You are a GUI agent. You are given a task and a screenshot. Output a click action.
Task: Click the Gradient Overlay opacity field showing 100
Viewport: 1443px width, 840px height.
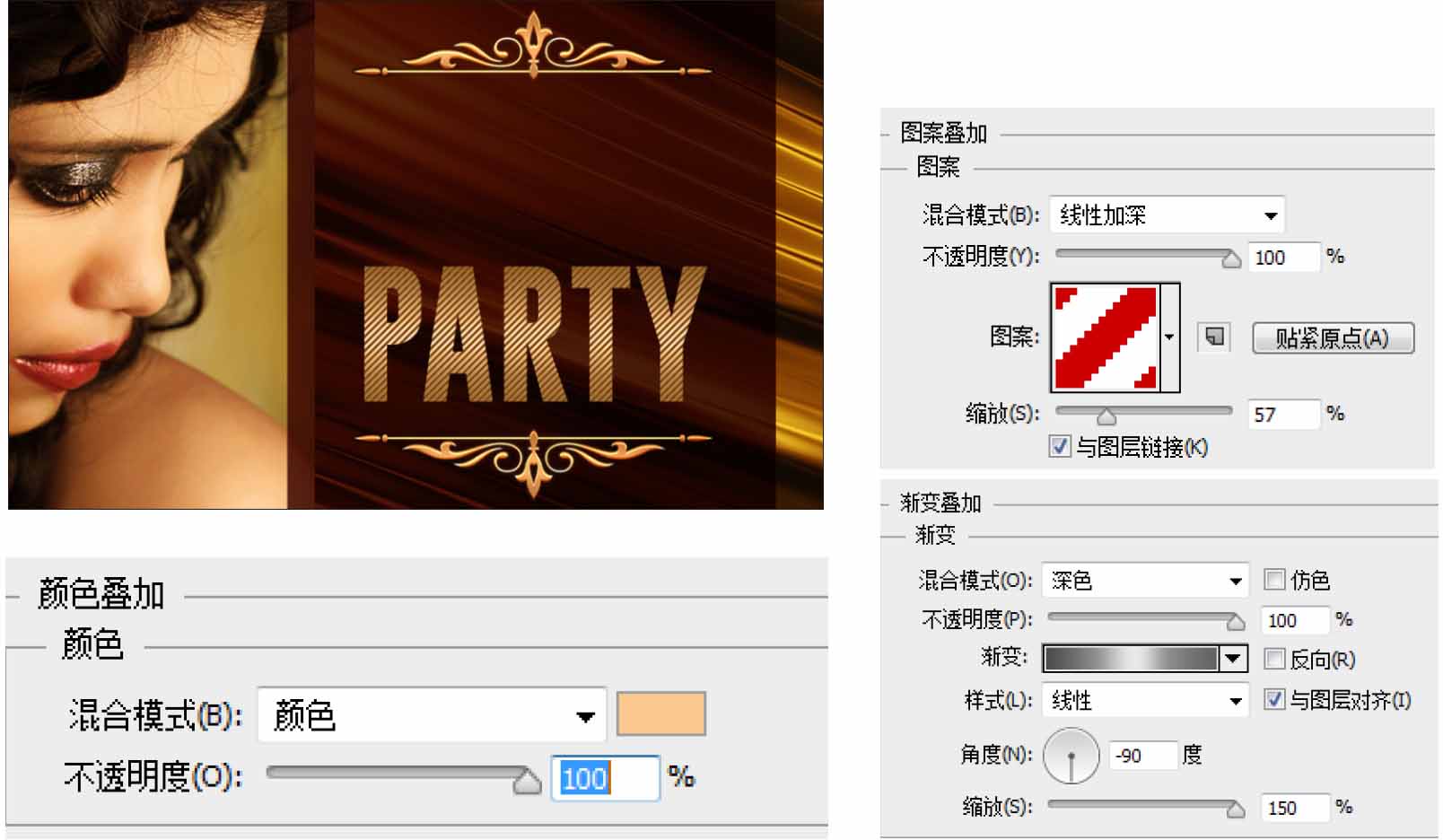click(1295, 620)
